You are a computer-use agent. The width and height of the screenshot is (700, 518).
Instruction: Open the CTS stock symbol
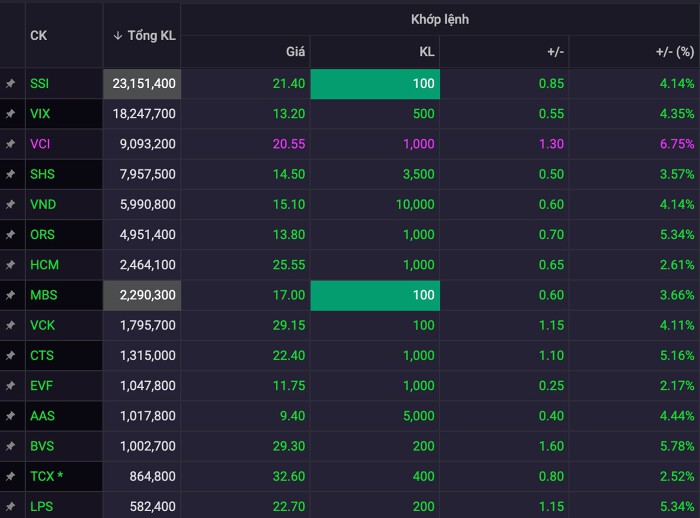(42, 355)
